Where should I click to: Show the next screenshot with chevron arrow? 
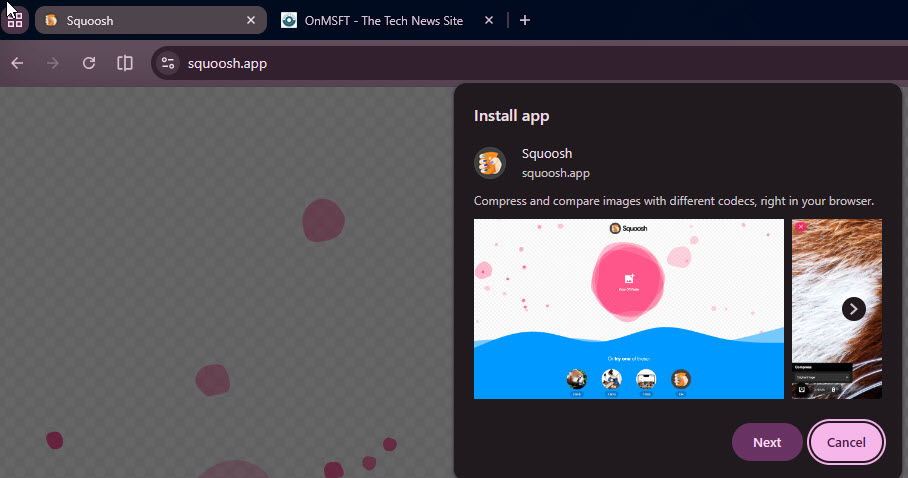853,309
